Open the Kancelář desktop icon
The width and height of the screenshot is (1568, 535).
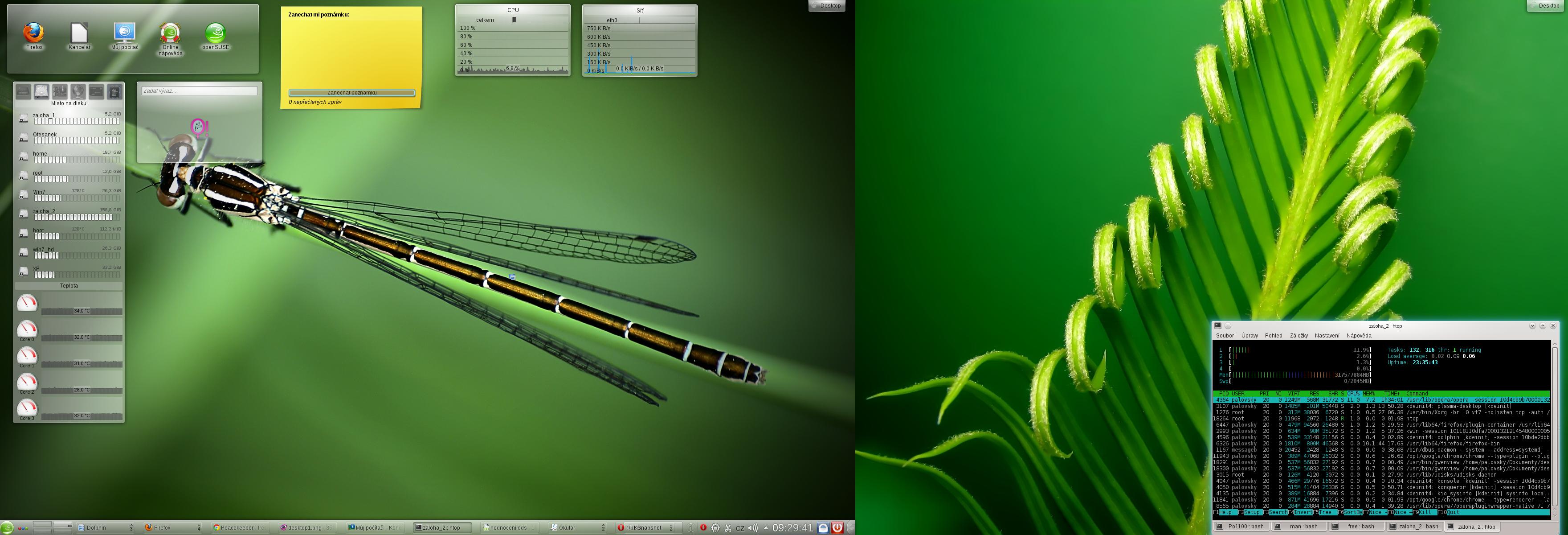pos(79,33)
